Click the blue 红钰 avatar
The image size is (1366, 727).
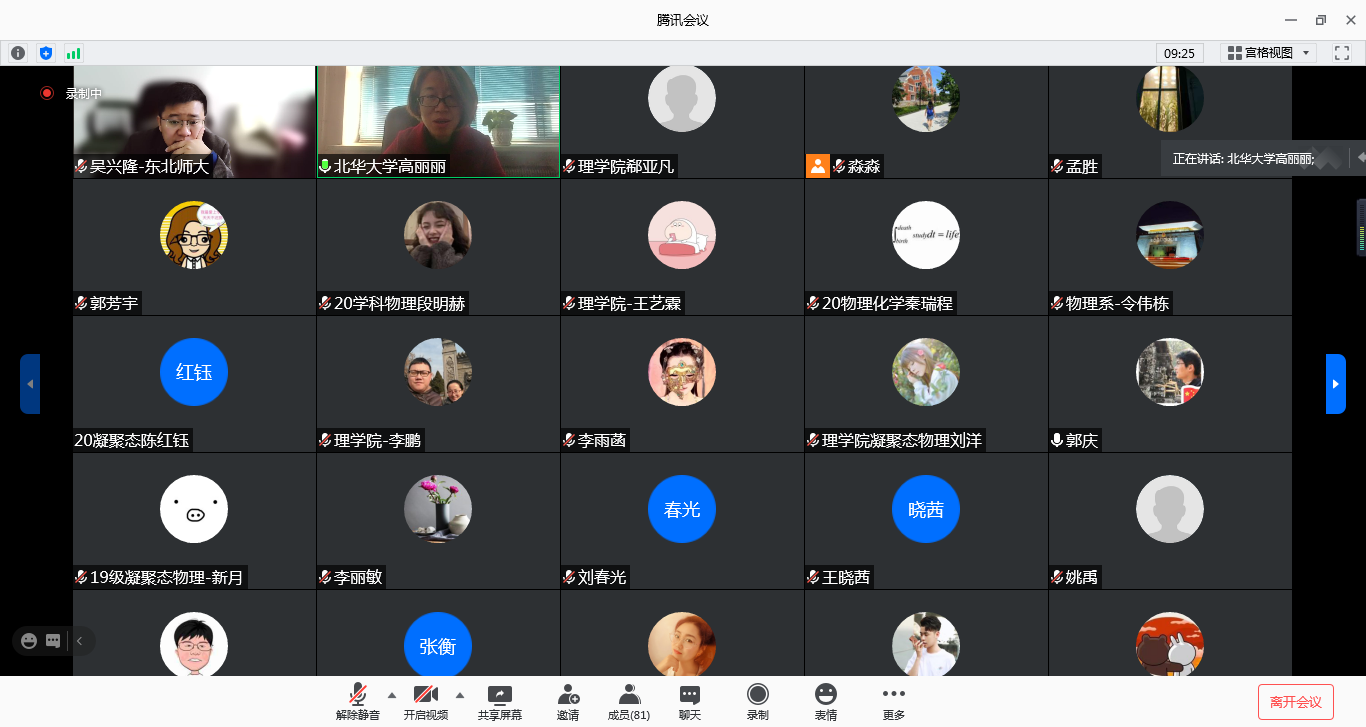pyautogui.click(x=194, y=372)
